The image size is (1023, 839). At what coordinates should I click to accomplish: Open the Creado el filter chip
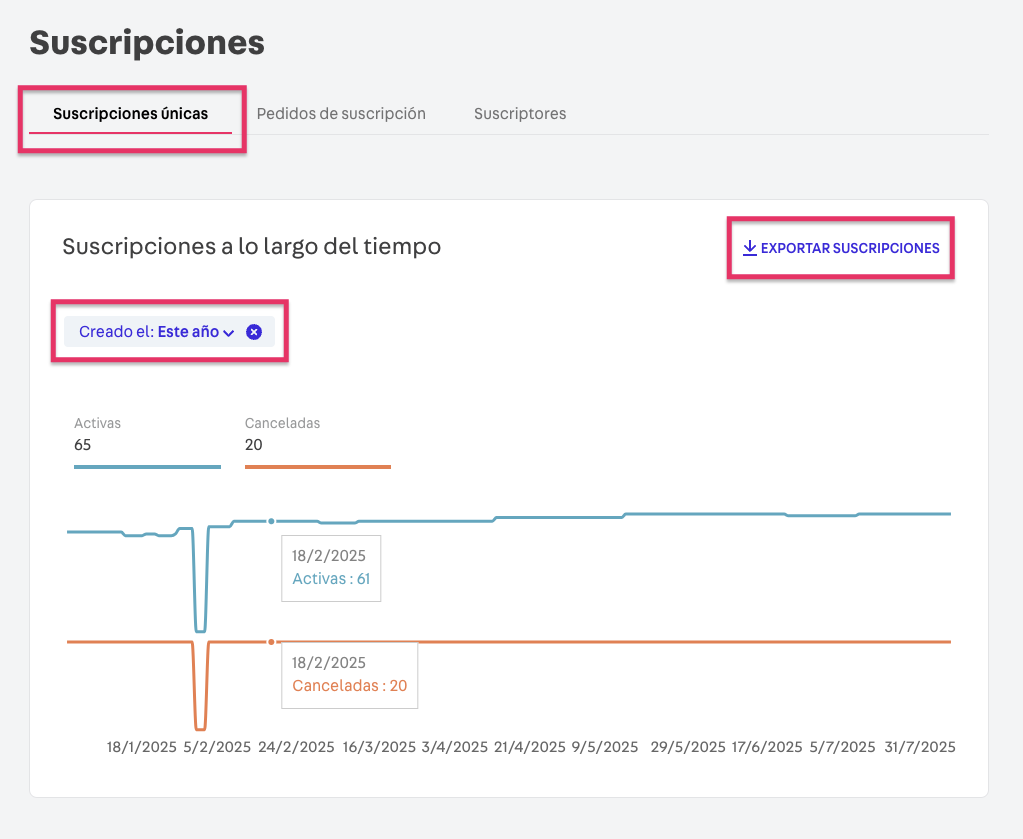tap(148, 332)
